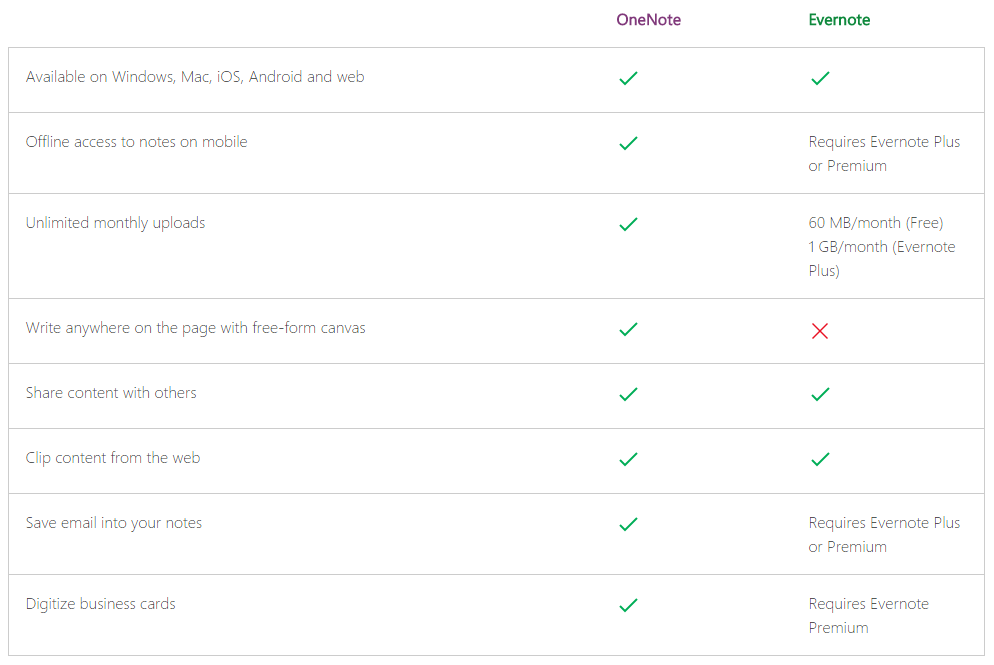
Task: Click "Offline access to notes on mobile" text
Action: click(136, 142)
